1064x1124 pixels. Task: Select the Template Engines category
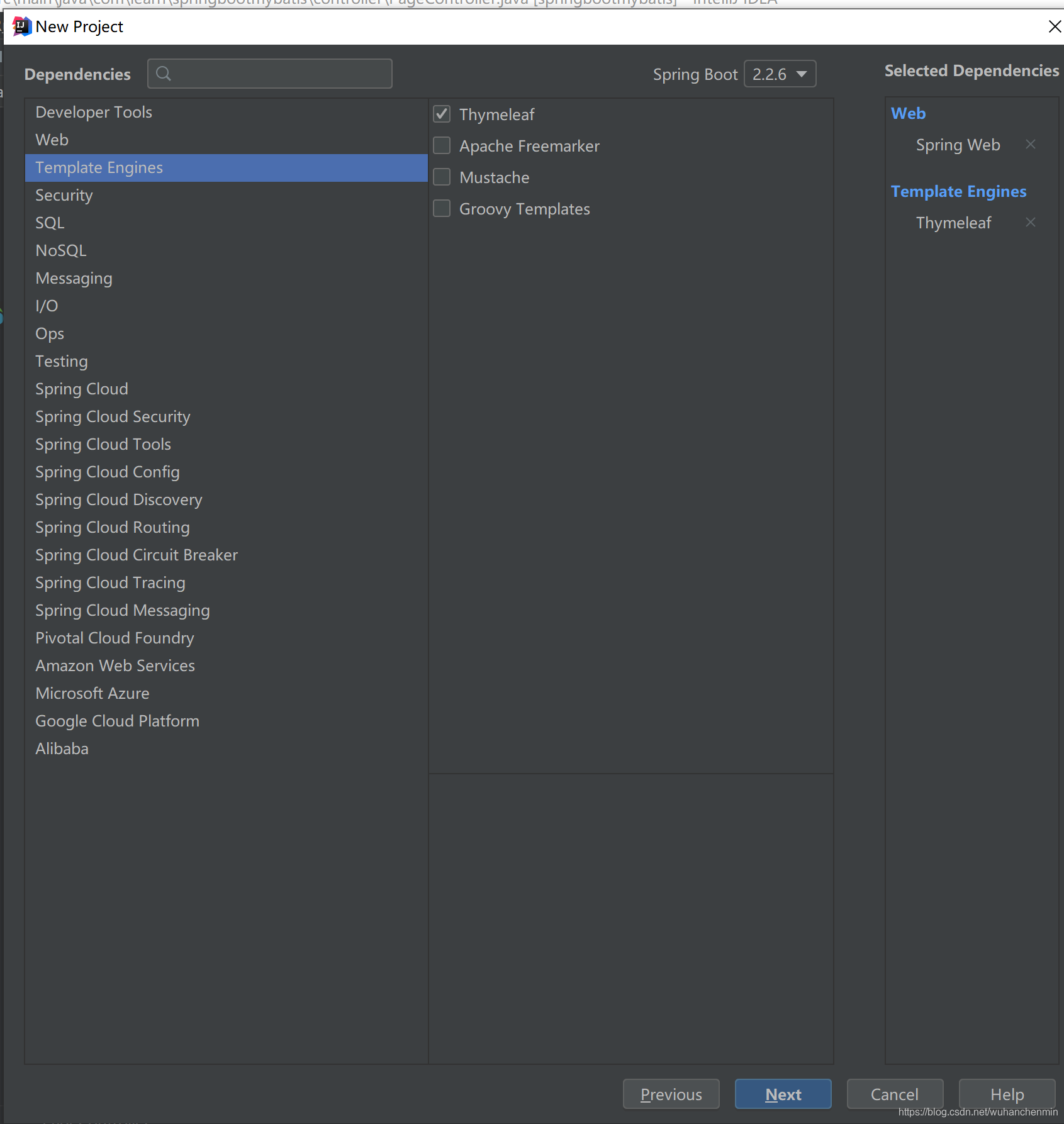227,168
